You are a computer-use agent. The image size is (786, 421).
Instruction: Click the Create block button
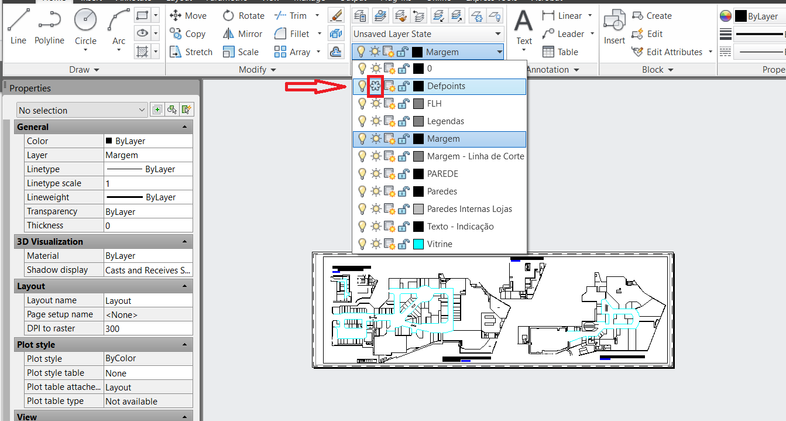pyautogui.click(x=652, y=16)
